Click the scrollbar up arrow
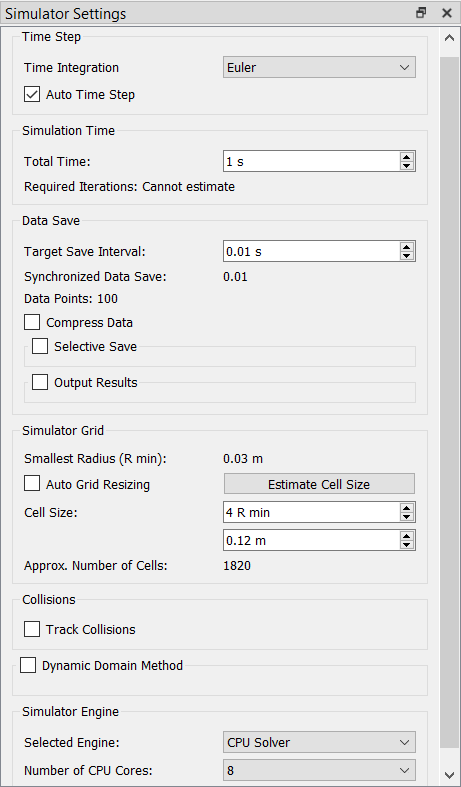461x787 pixels. click(449, 38)
